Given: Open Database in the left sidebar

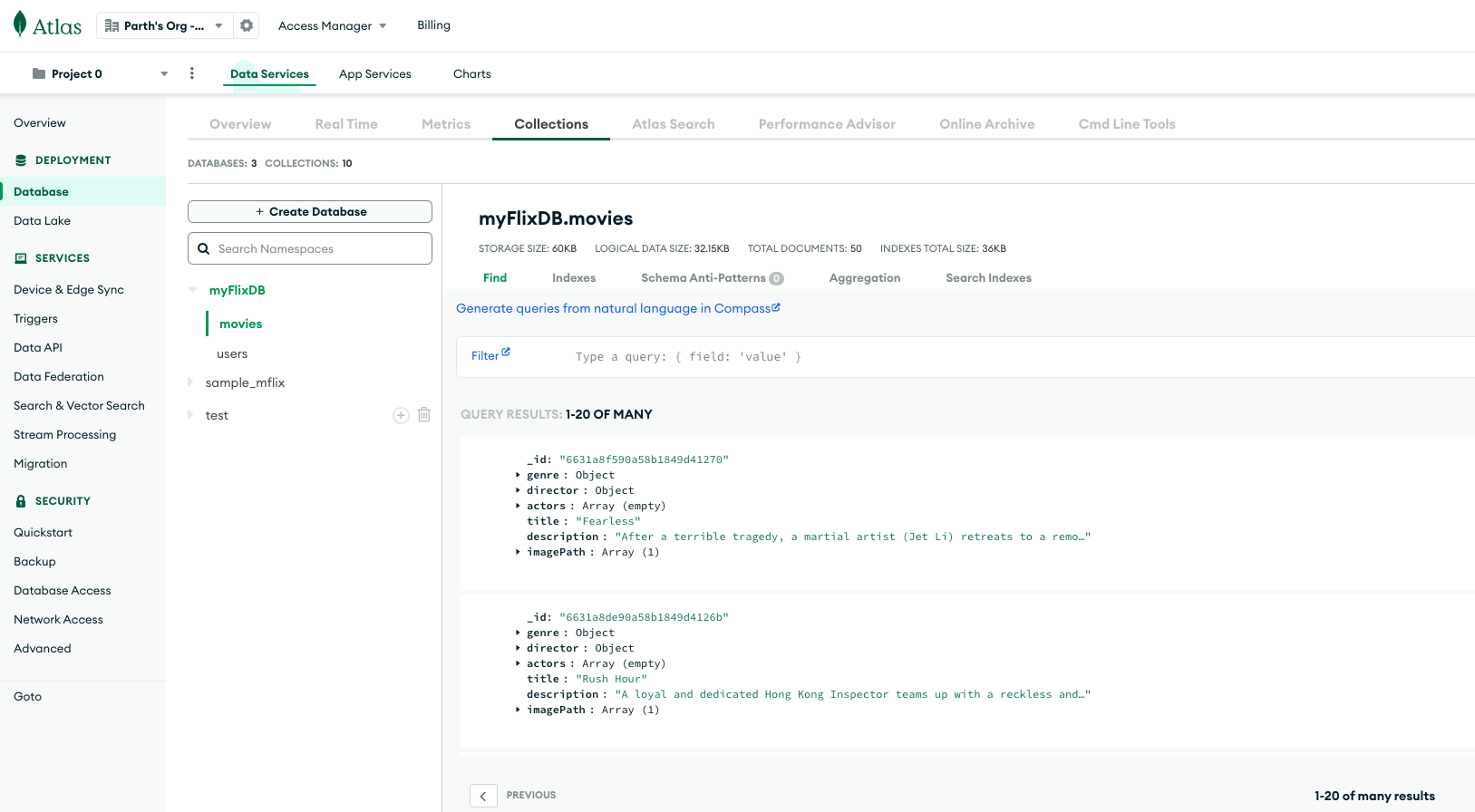Looking at the screenshot, I should tap(41, 192).
